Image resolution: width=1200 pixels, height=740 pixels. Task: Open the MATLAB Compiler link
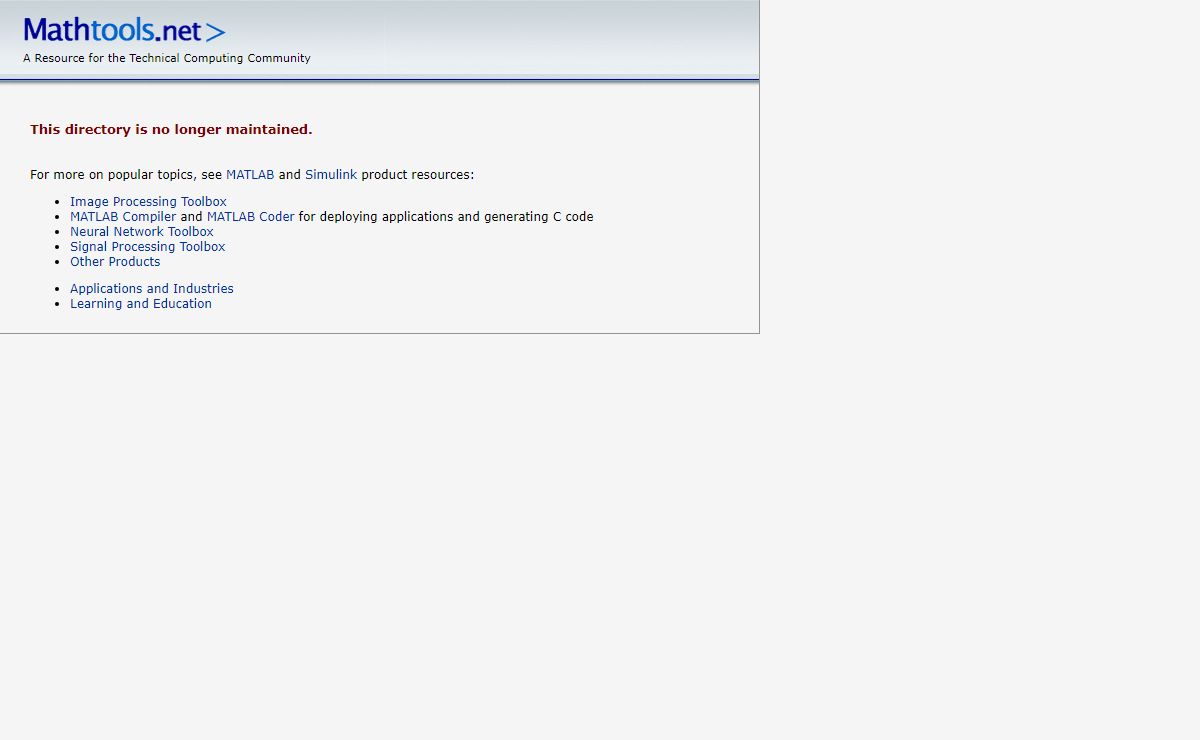point(123,217)
